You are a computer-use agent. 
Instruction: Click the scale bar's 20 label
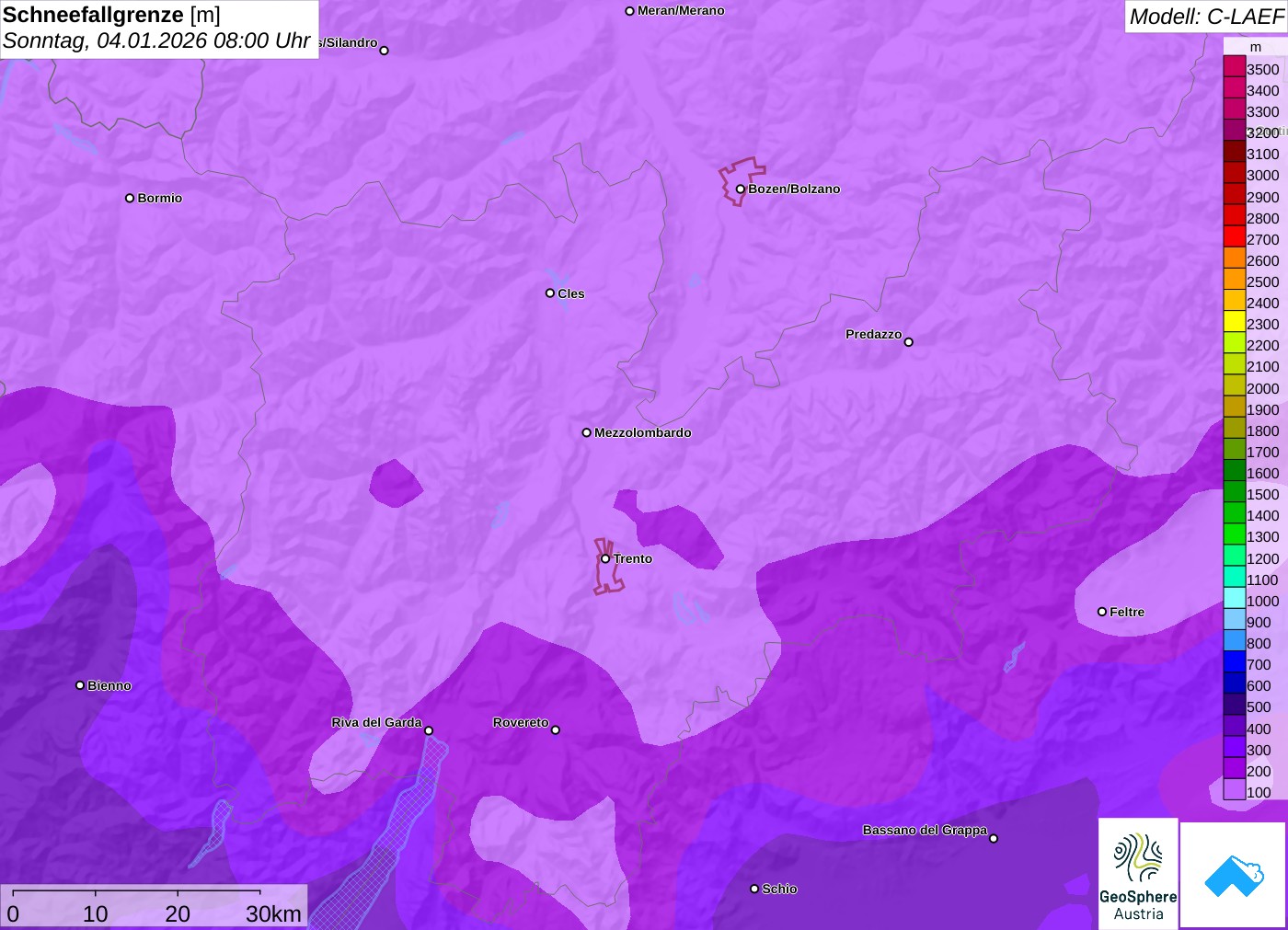point(178,913)
